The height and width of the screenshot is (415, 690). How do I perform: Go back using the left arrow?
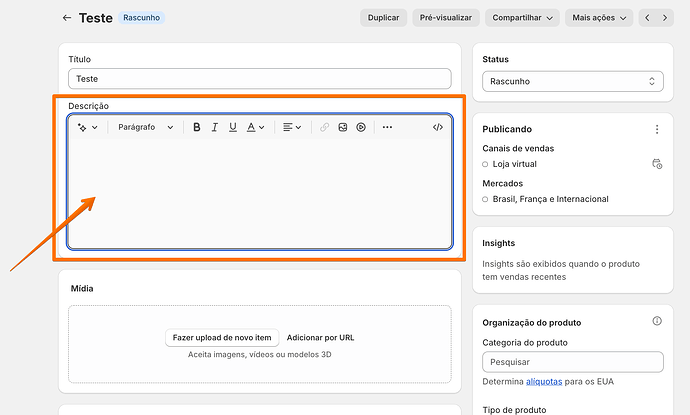coord(67,18)
